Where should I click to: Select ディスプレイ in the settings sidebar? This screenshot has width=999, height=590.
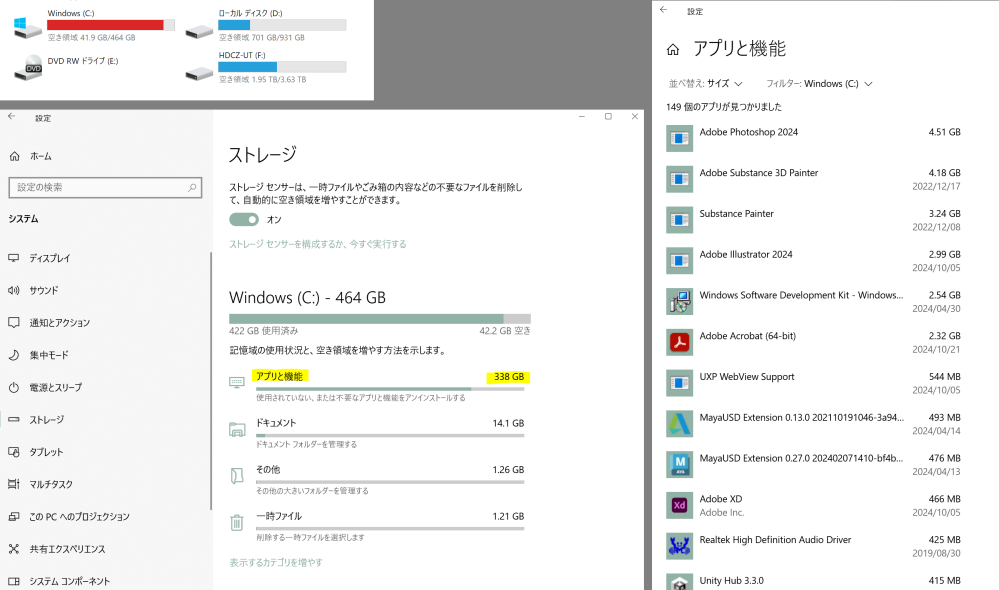coord(50,258)
